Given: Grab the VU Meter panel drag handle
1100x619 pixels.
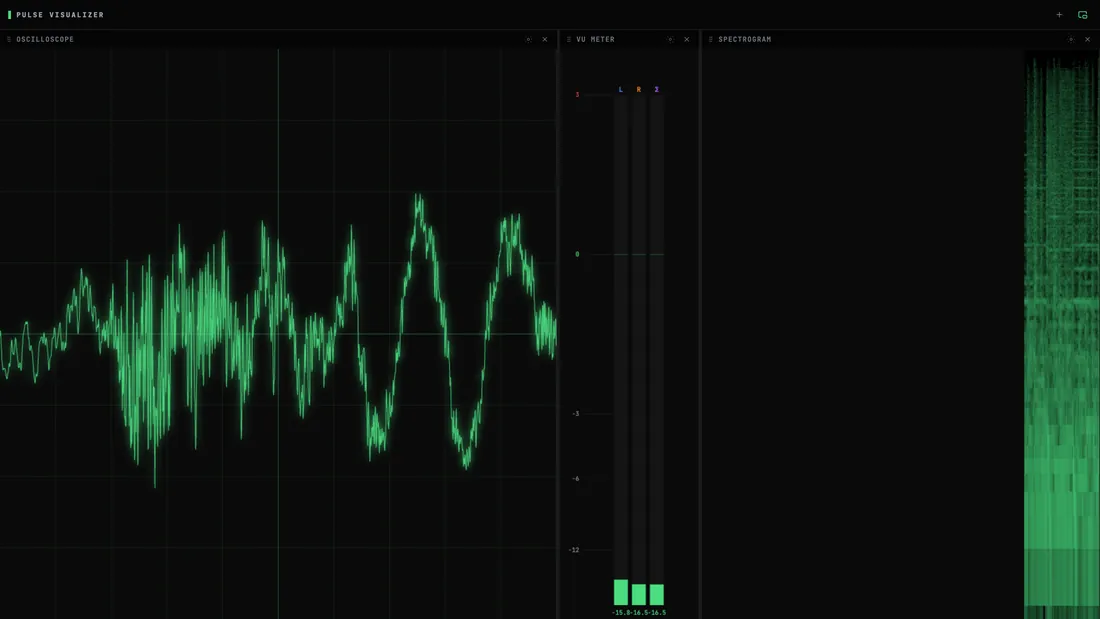Looking at the screenshot, I should [568, 39].
